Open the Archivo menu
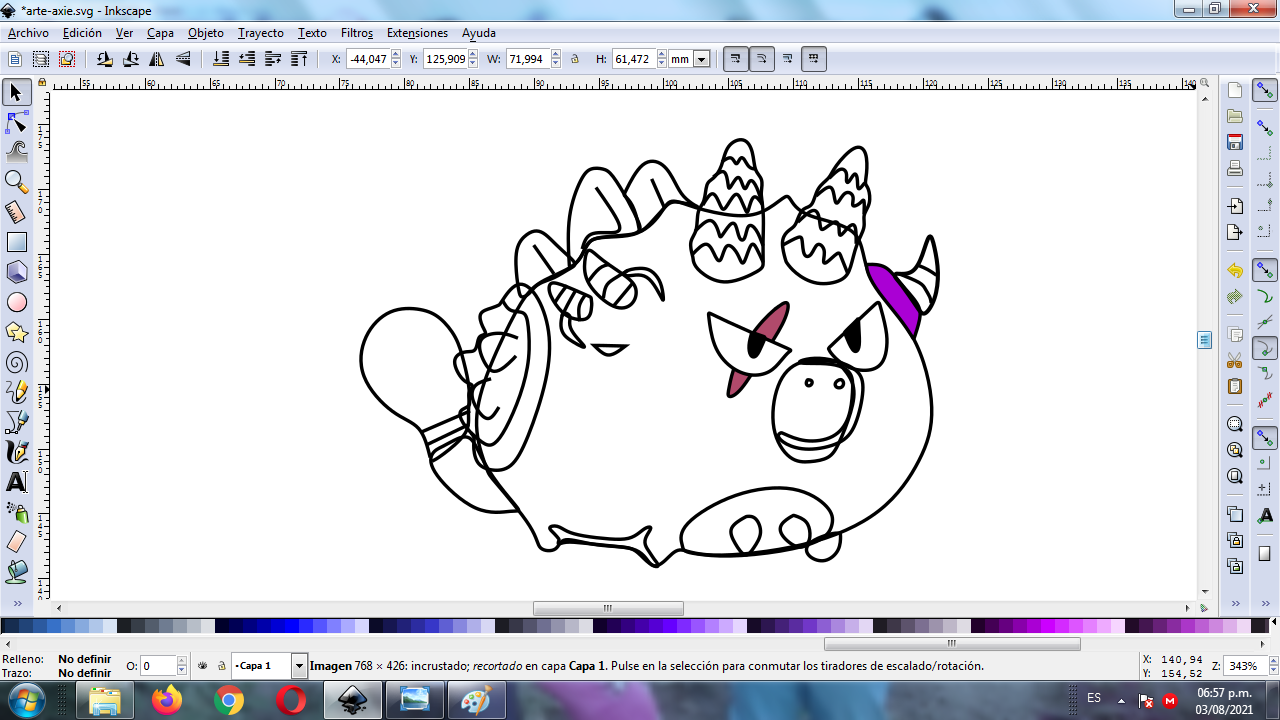This screenshot has height=720, width=1280. point(28,33)
